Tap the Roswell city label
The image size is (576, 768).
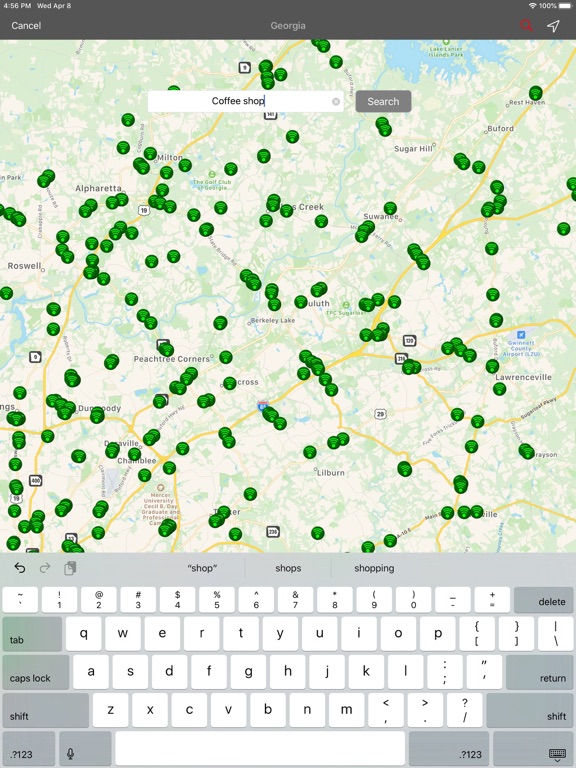click(x=24, y=266)
